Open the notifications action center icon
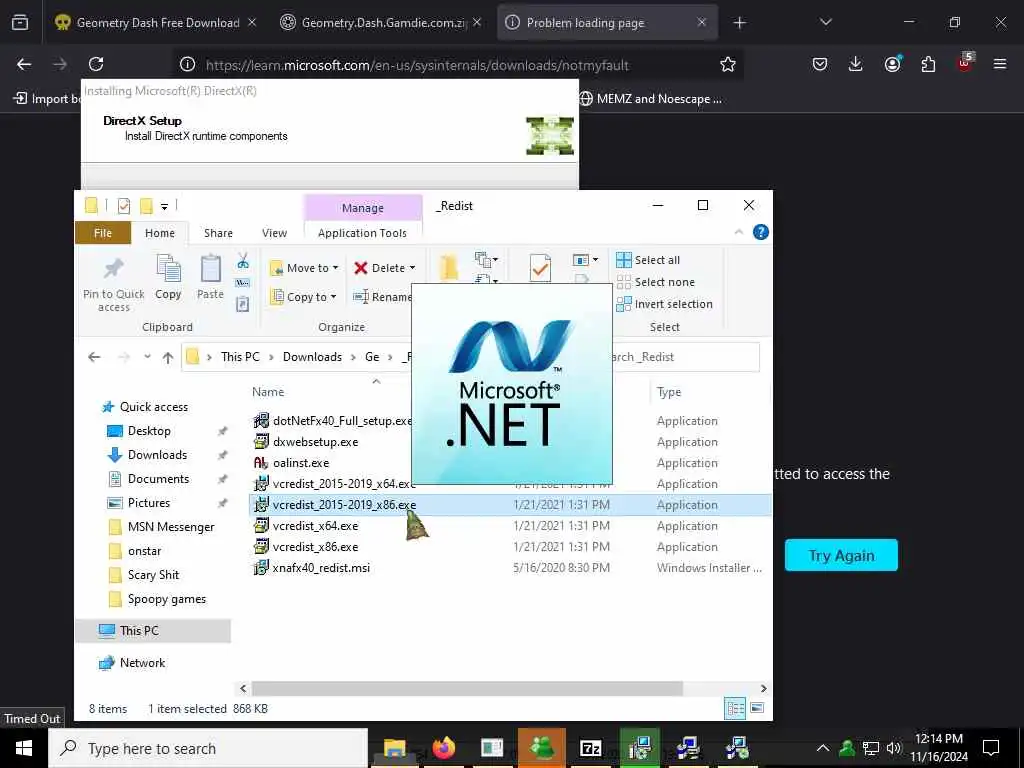The image size is (1024, 768). point(991,748)
